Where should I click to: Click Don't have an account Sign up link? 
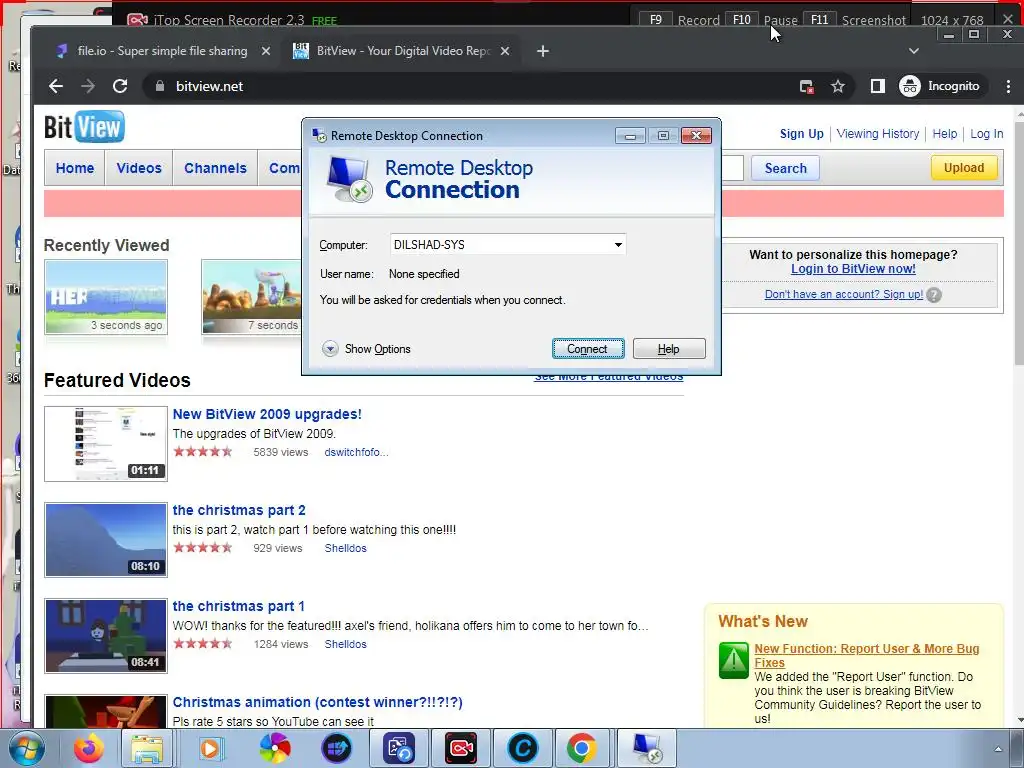[x=844, y=294]
